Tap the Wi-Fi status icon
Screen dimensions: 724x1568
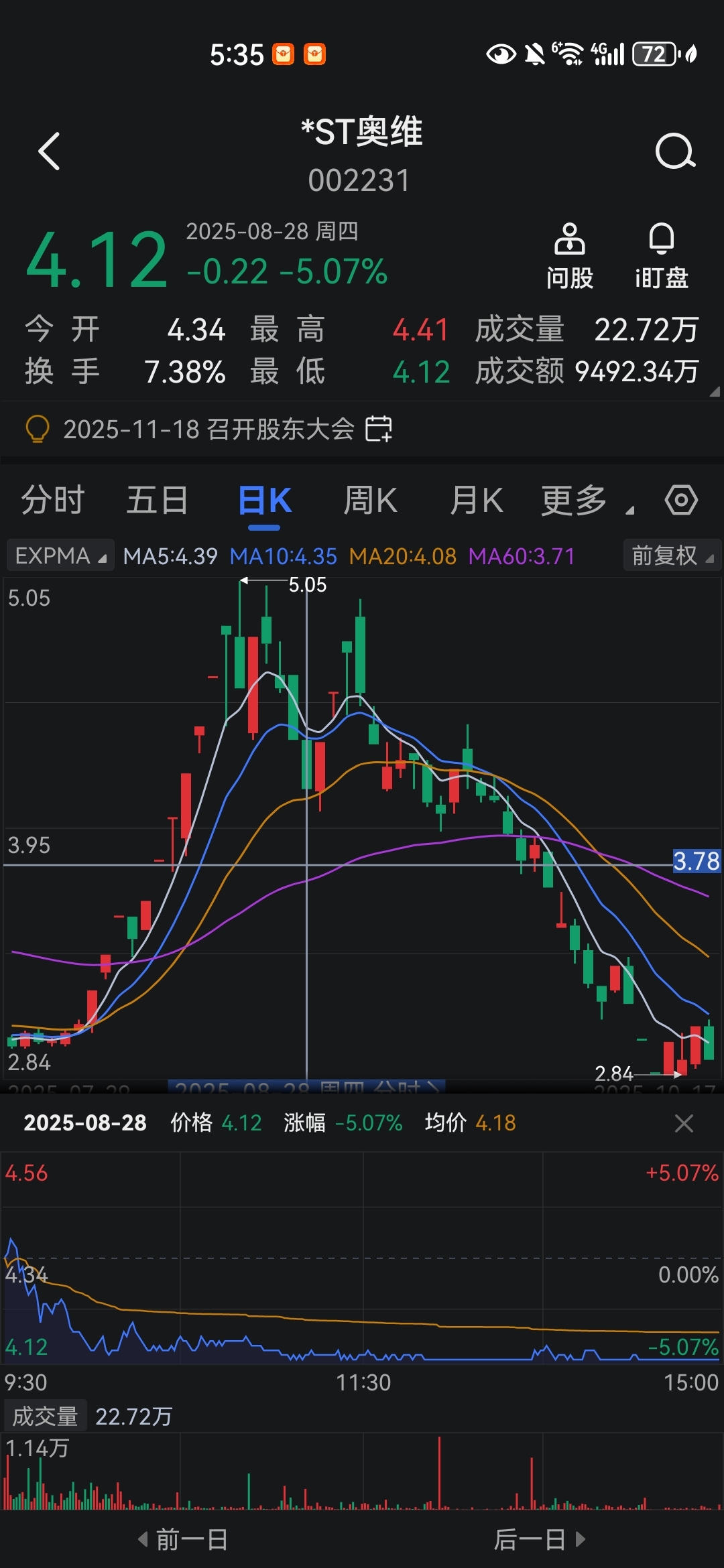[x=568, y=54]
